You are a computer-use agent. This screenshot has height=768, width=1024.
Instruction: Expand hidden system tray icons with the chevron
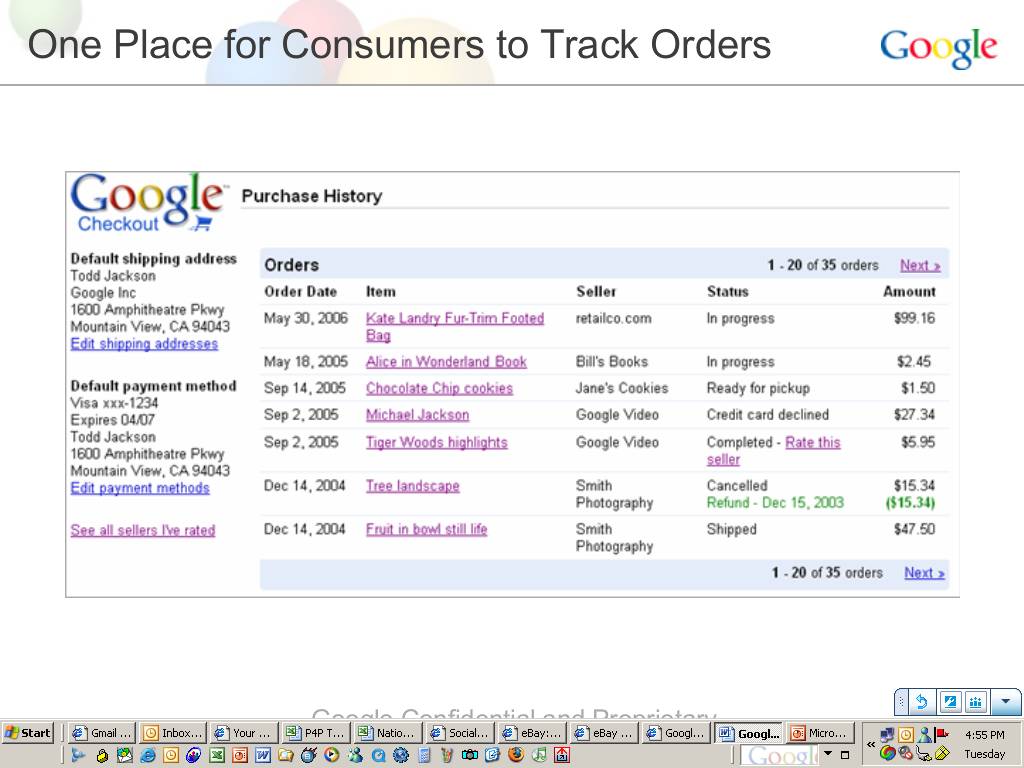(871, 744)
